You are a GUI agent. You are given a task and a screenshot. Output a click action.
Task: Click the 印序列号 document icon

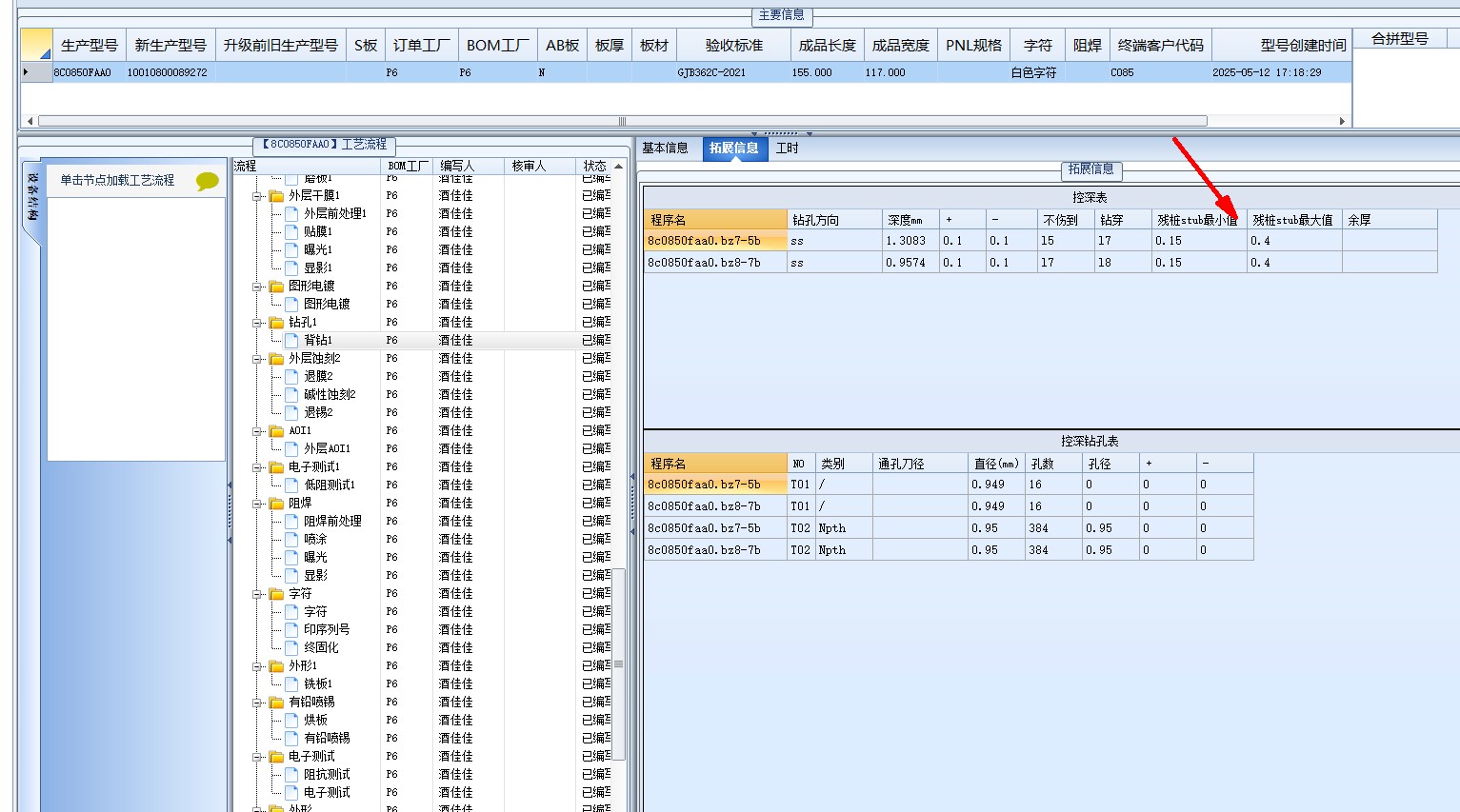[292, 629]
